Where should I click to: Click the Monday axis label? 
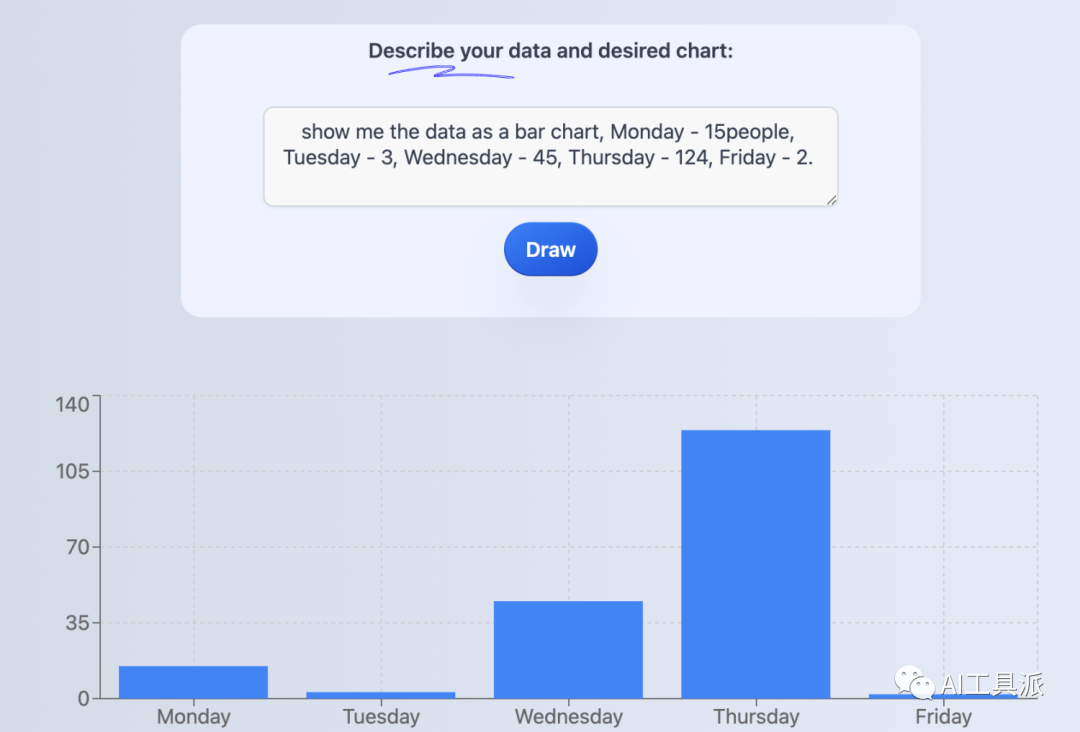point(194,717)
